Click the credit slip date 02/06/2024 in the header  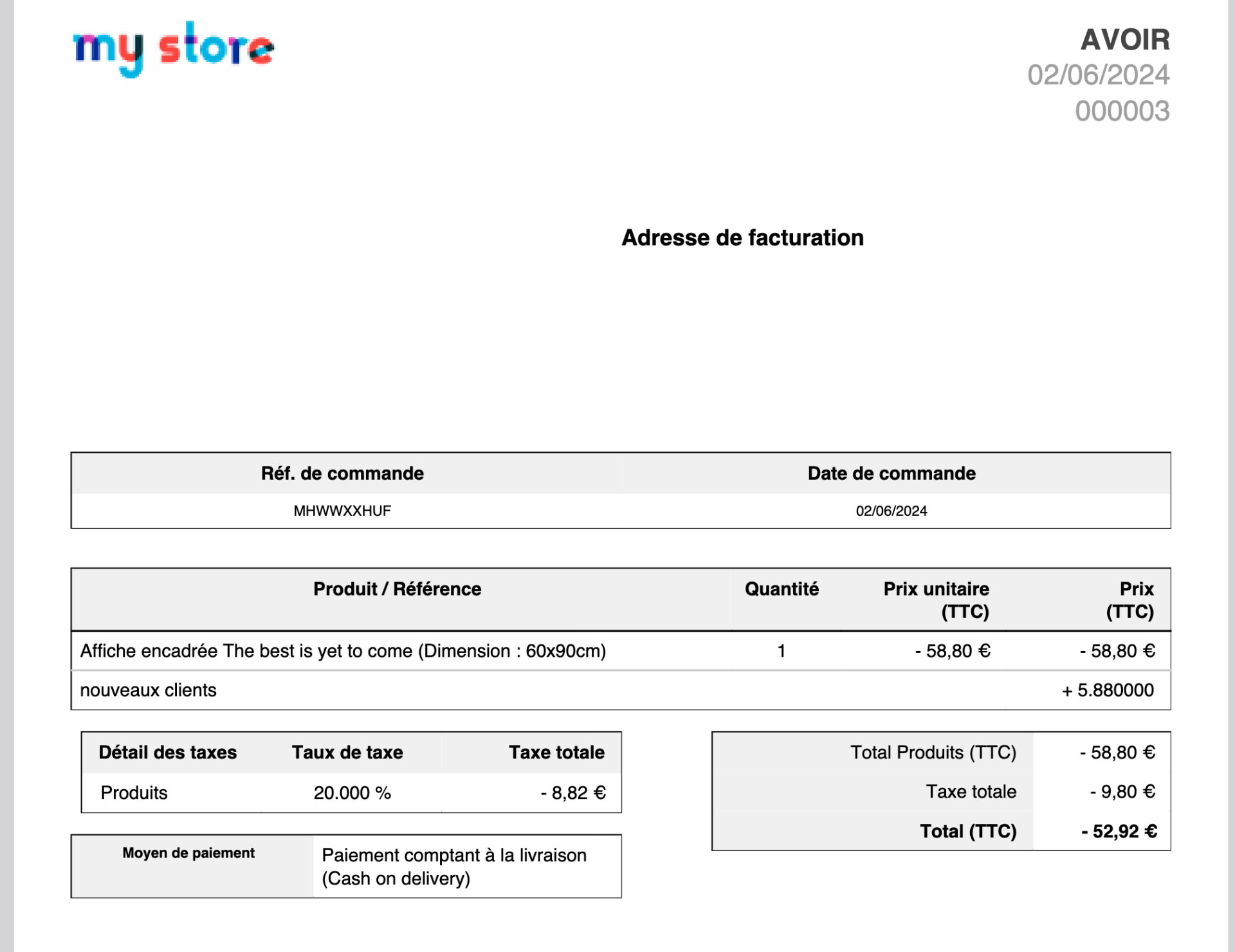click(x=1098, y=75)
